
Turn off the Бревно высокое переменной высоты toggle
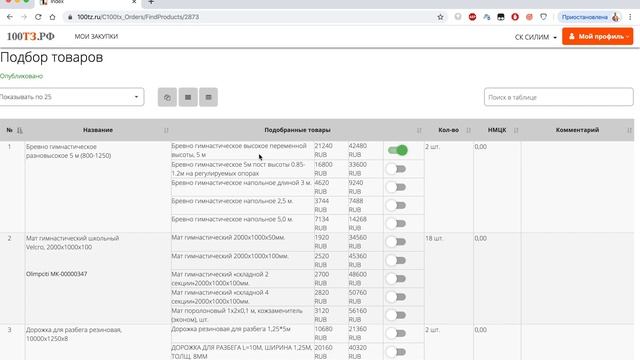coord(398,150)
